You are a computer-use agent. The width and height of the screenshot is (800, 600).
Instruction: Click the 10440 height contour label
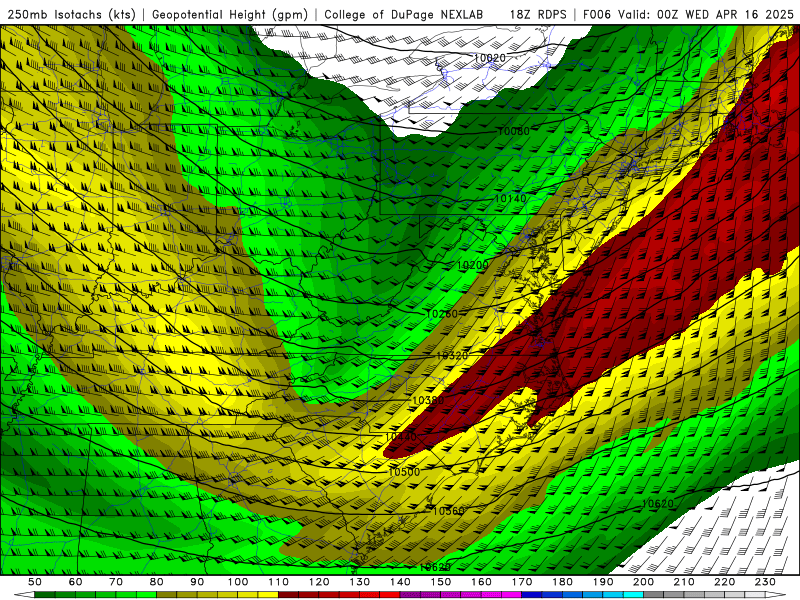click(401, 437)
